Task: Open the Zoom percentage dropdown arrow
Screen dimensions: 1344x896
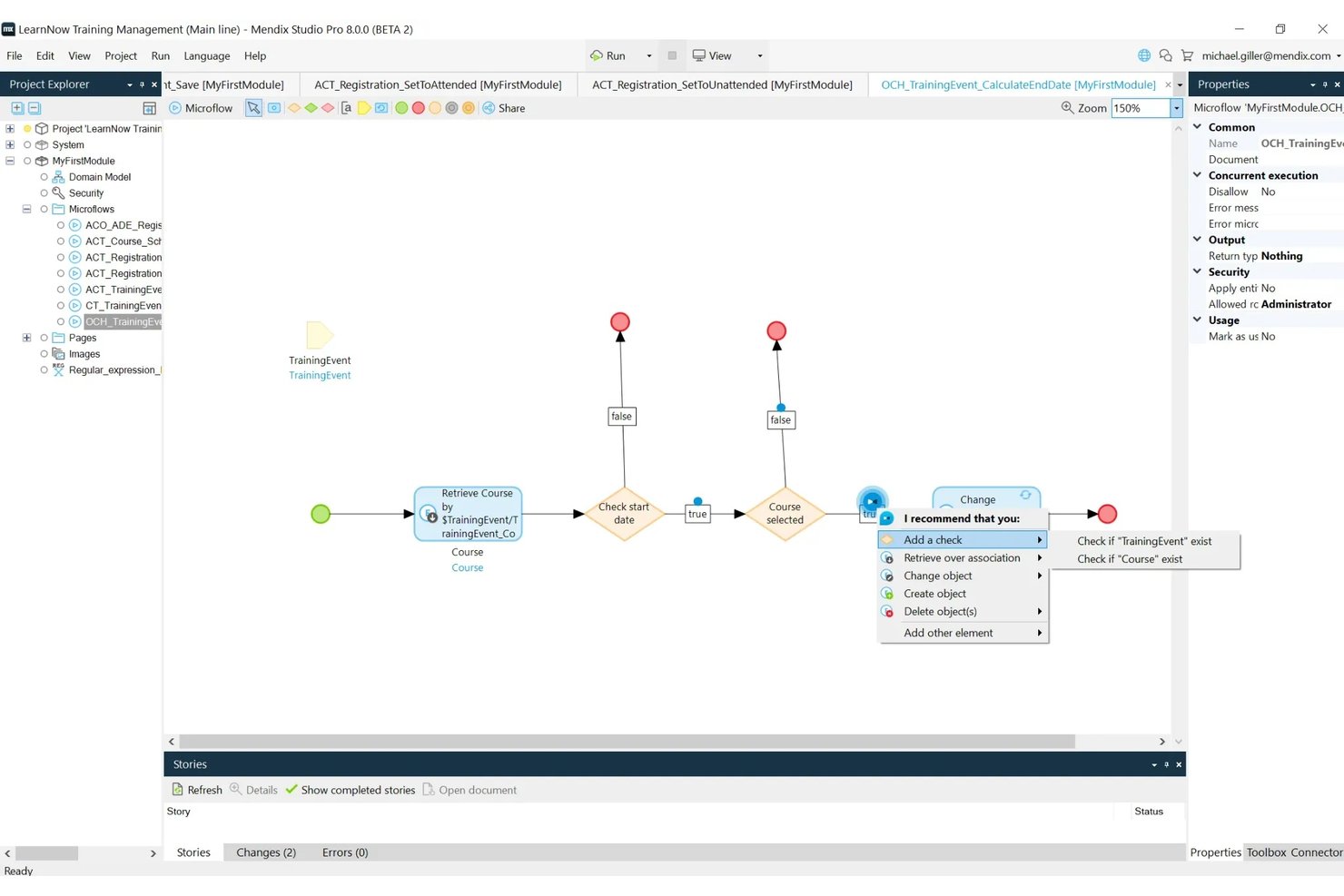Action: tap(1177, 108)
